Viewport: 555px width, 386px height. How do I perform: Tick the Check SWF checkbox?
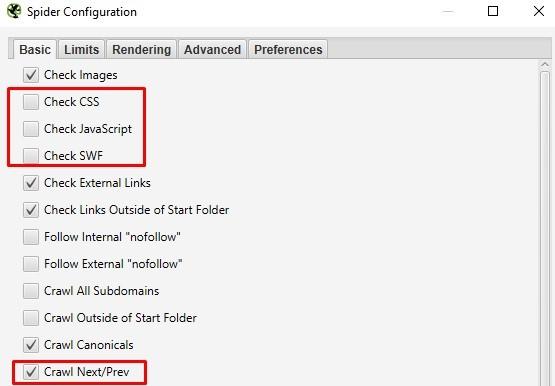click(31, 156)
